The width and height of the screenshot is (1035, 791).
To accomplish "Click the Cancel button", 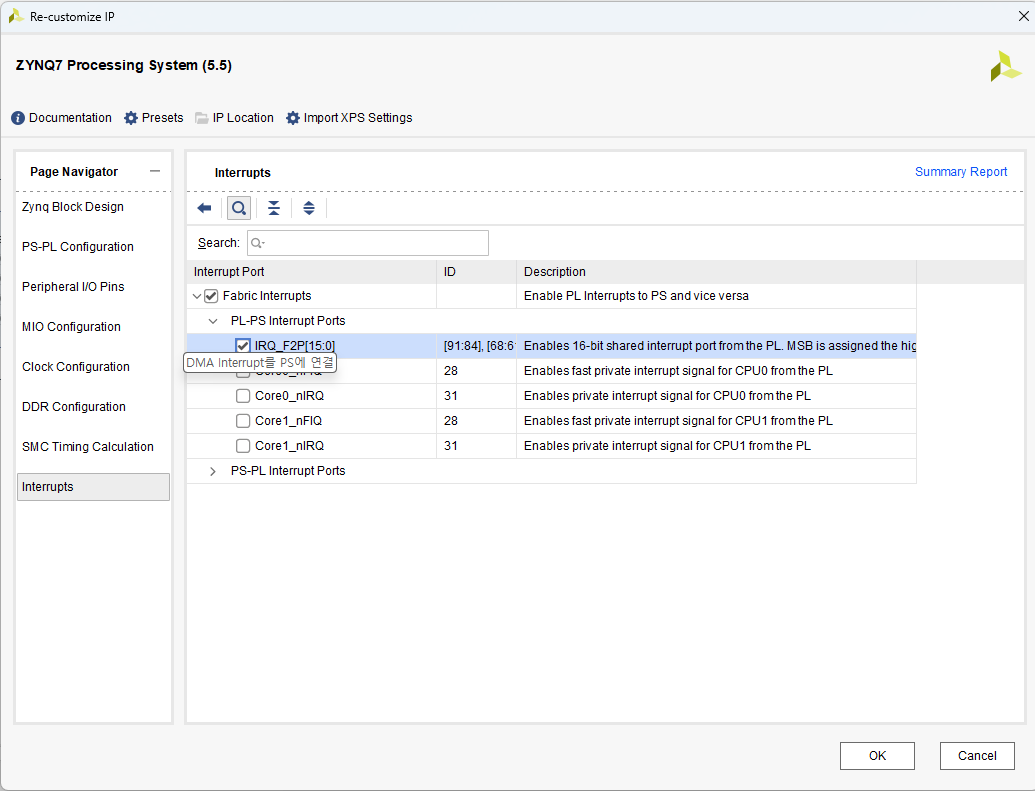I will (x=977, y=756).
